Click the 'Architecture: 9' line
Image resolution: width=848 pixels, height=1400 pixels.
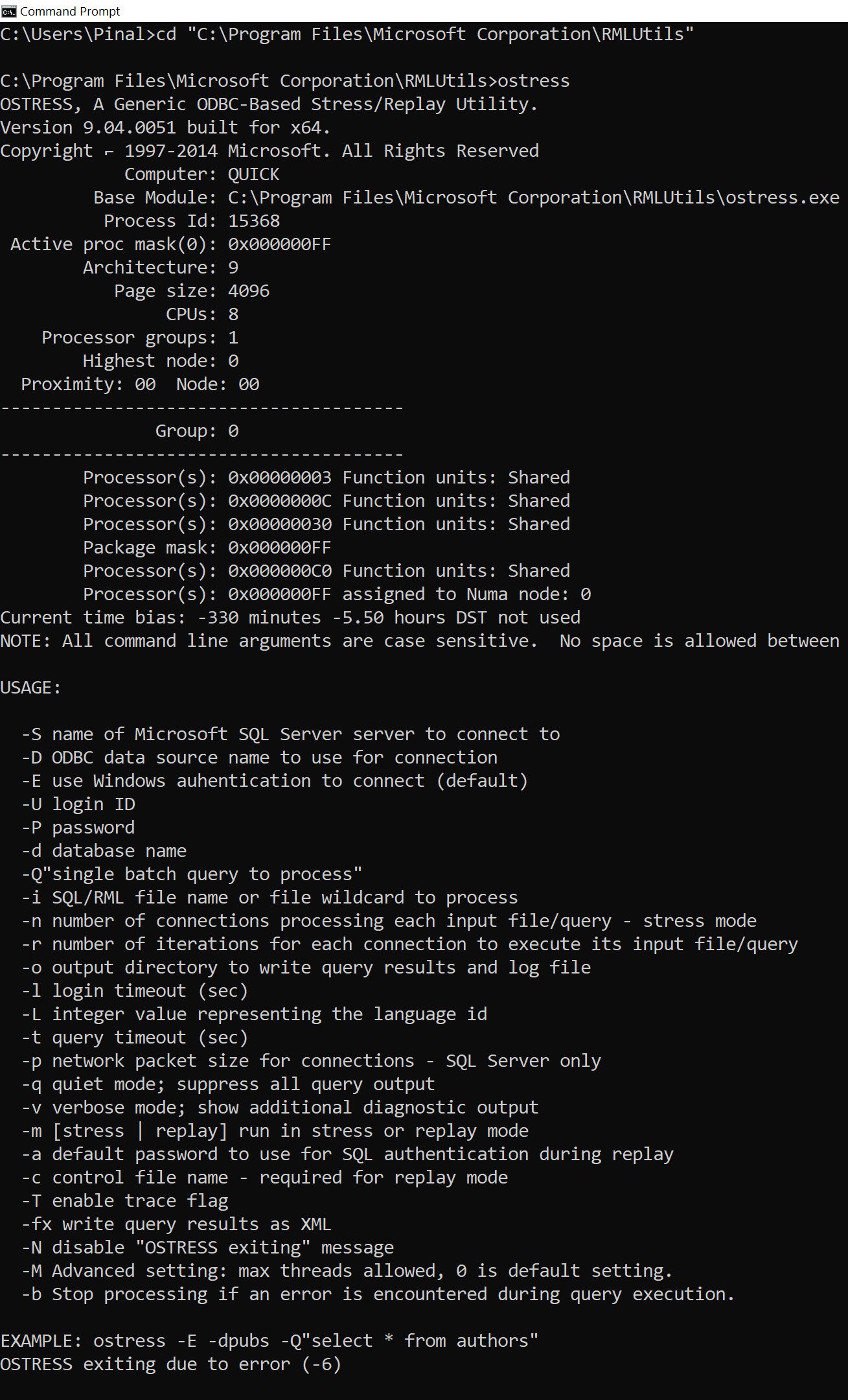pos(161,268)
